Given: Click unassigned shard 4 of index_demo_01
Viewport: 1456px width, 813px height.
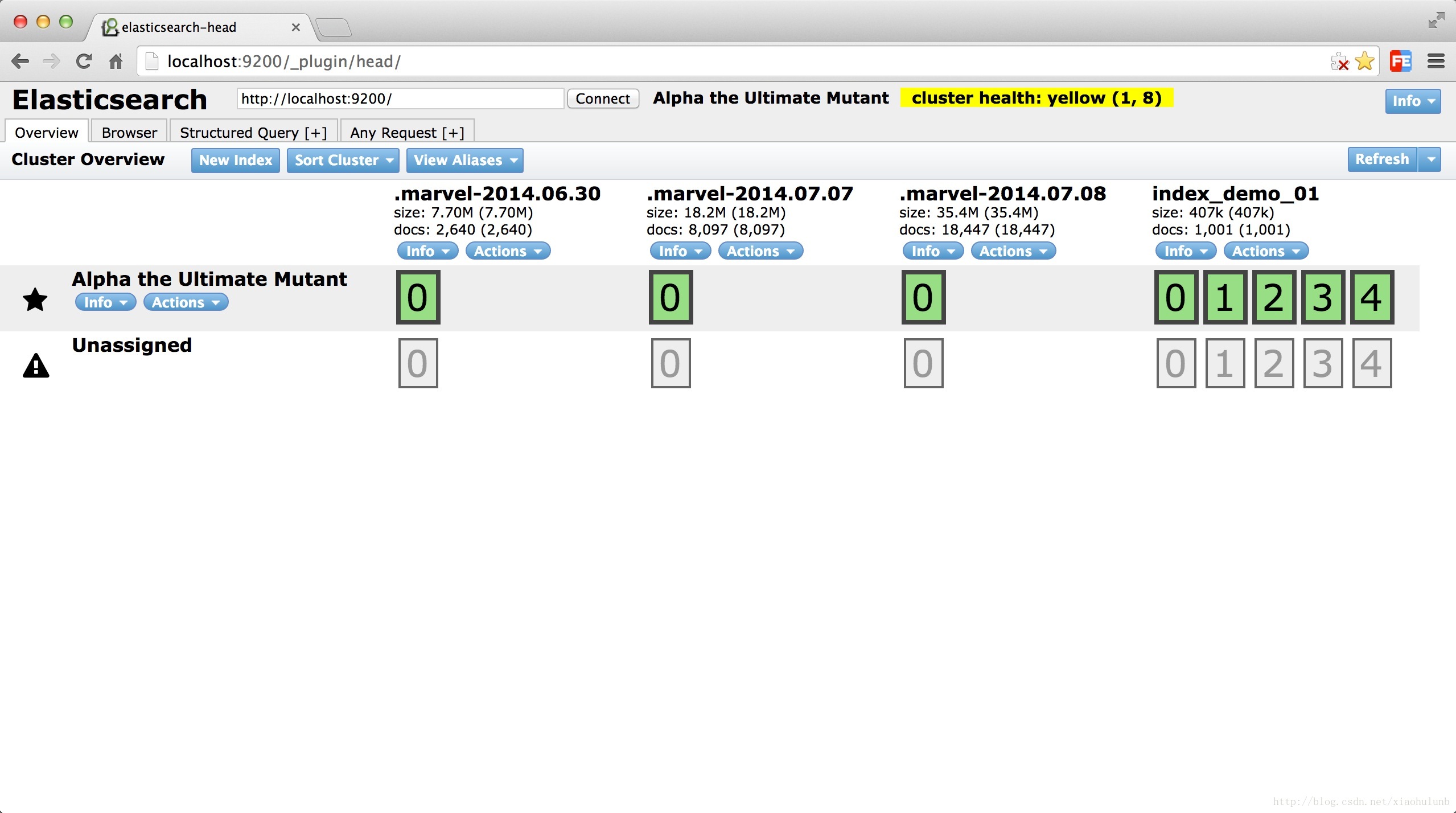Looking at the screenshot, I should click(1372, 363).
